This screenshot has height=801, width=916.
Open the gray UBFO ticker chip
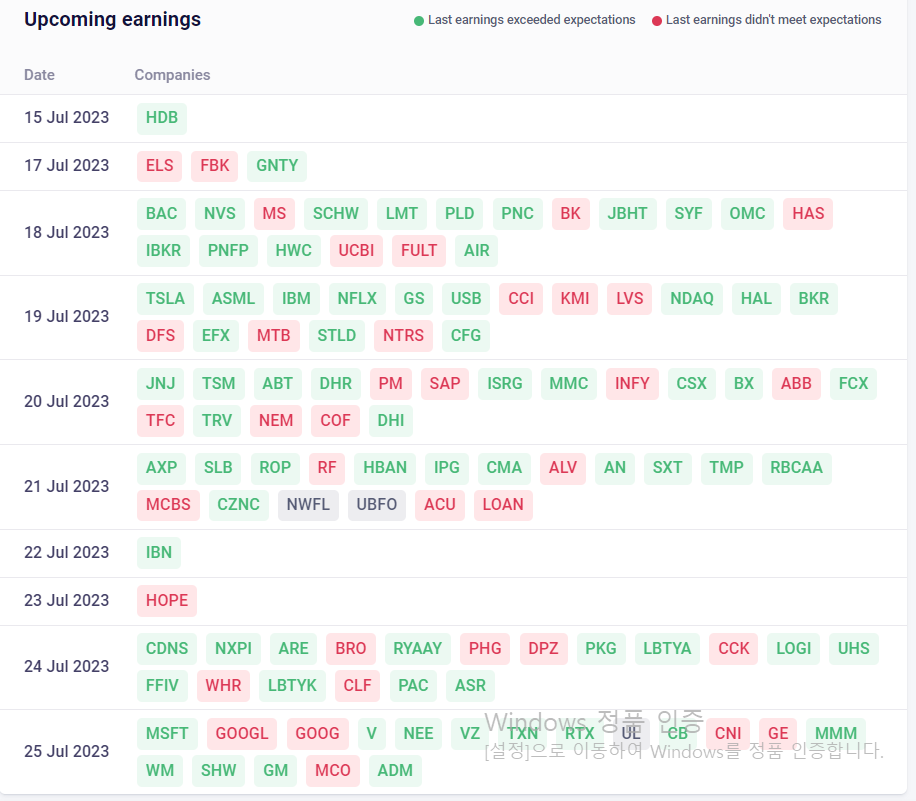tap(377, 505)
